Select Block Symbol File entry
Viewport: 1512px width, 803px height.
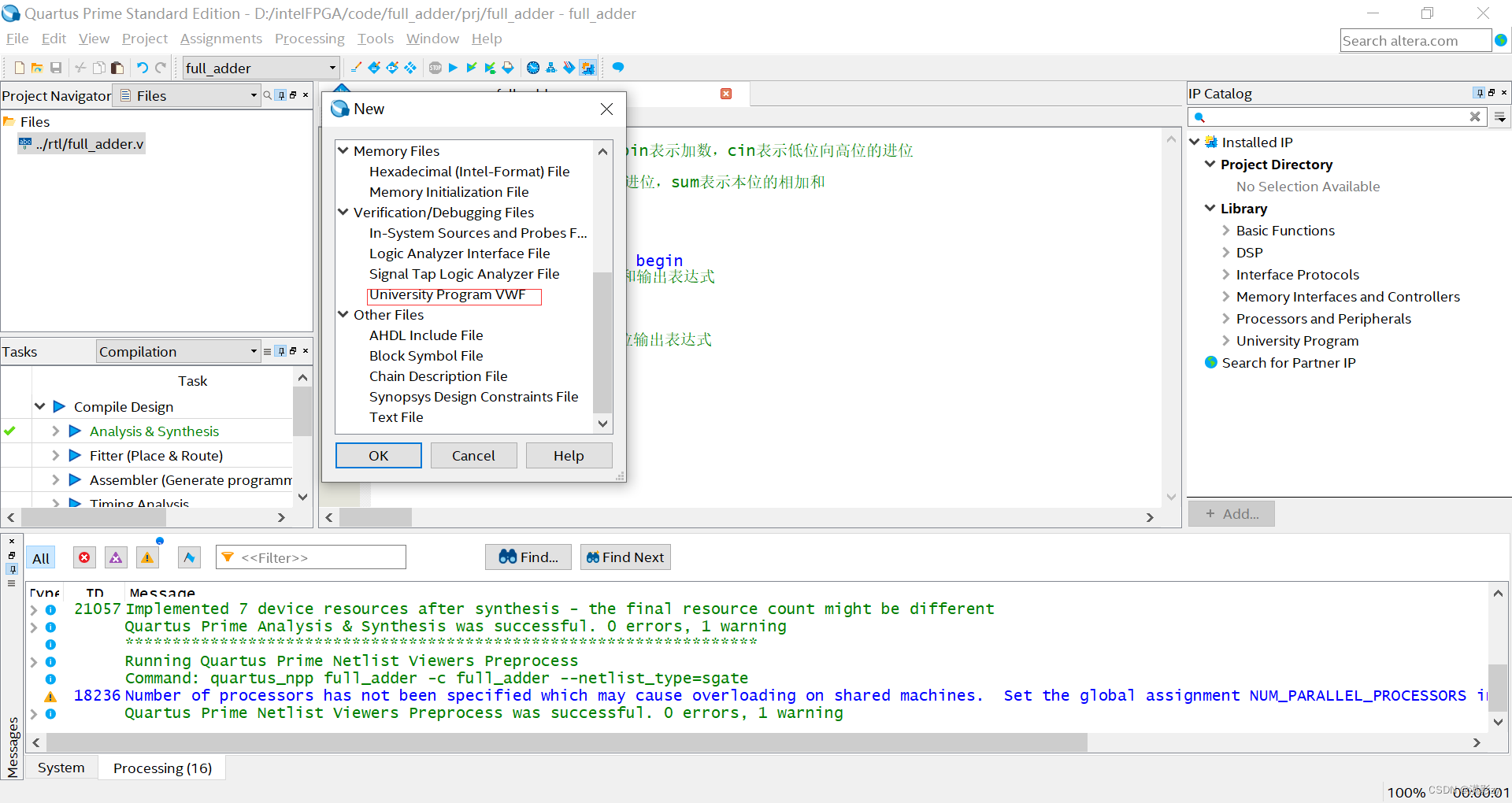pyautogui.click(x=426, y=356)
